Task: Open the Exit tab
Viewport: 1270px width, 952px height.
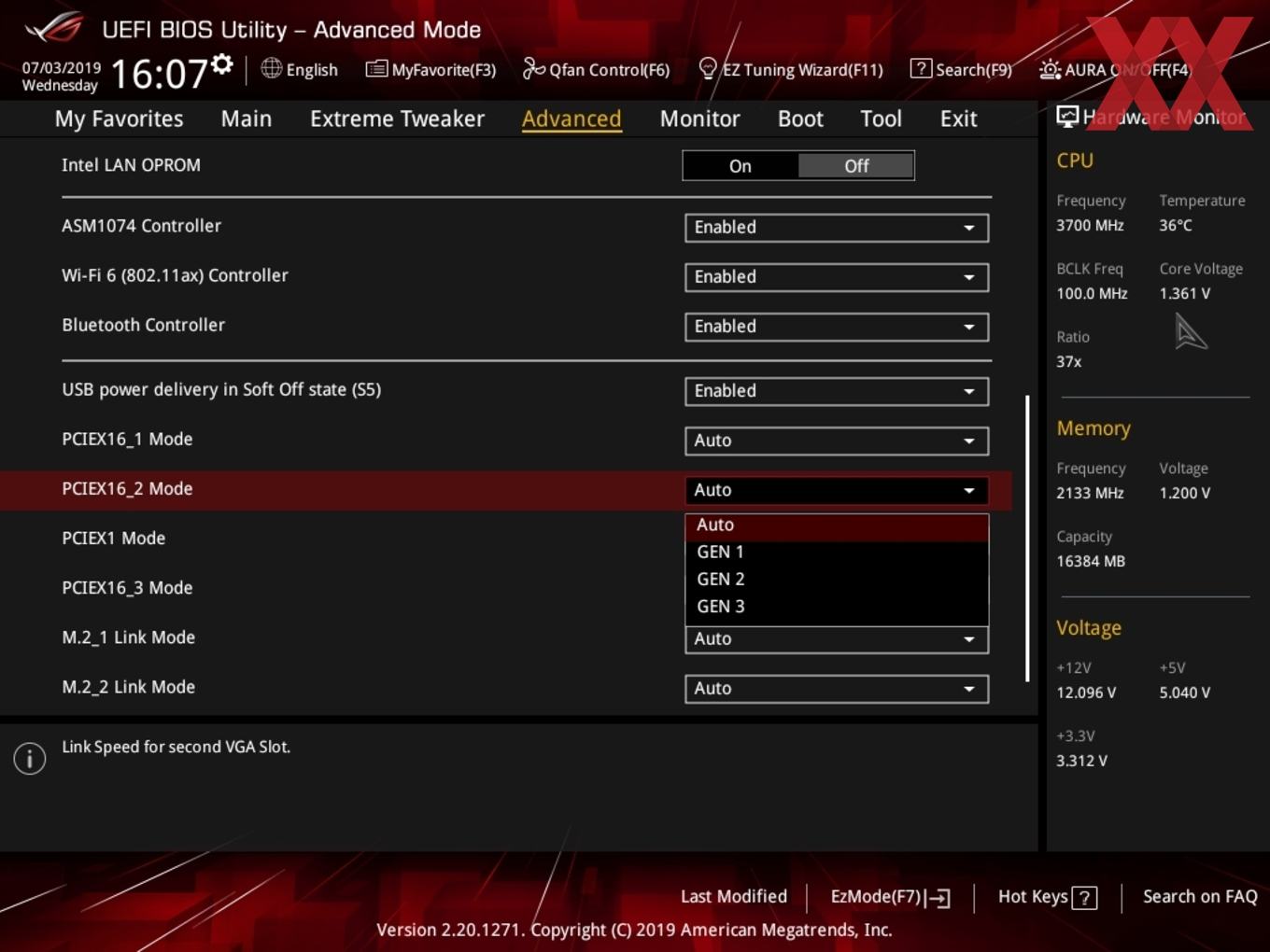Action: pyautogui.click(x=958, y=119)
